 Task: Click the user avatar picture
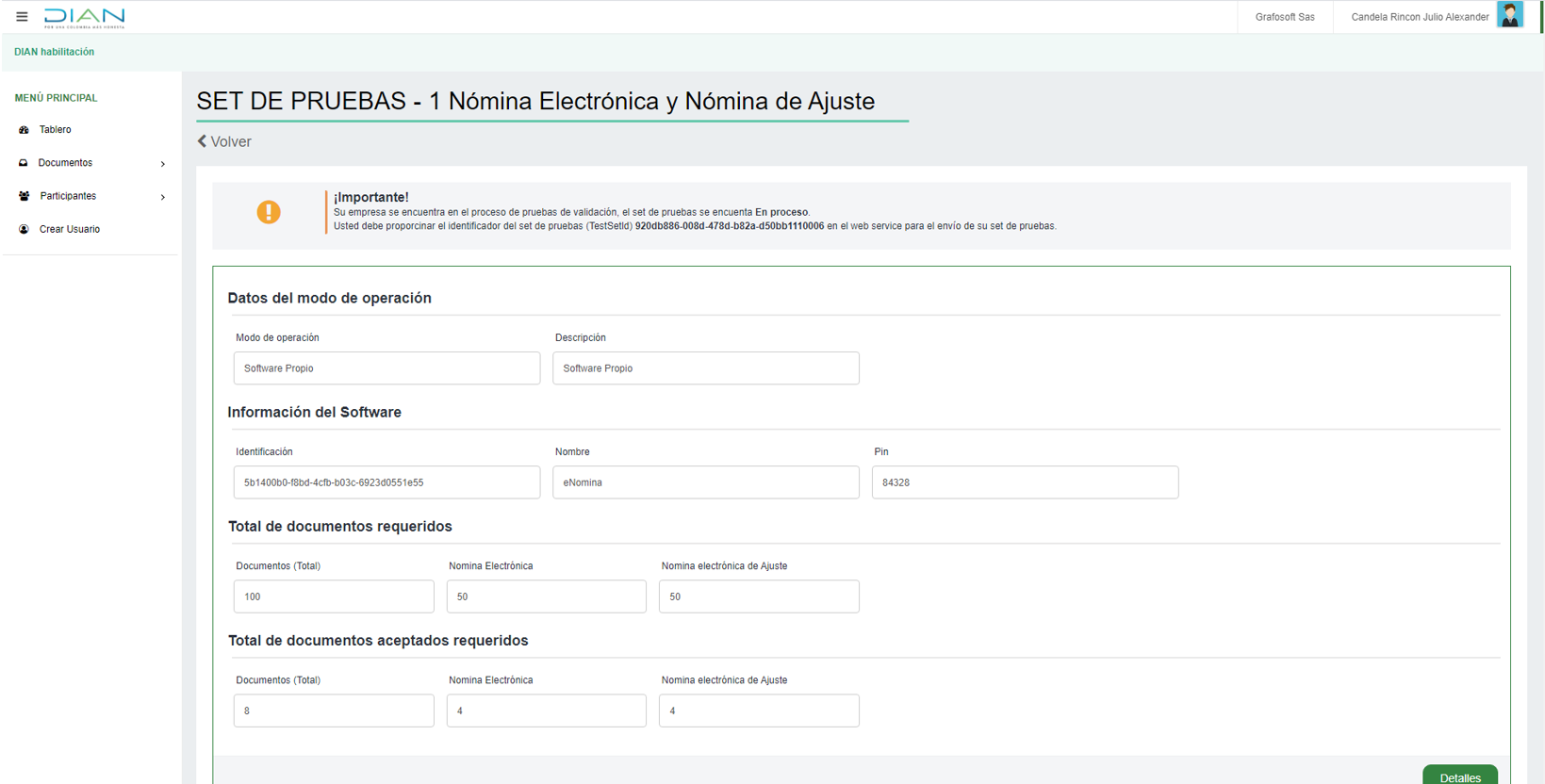pyautogui.click(x=1509, y=16)
